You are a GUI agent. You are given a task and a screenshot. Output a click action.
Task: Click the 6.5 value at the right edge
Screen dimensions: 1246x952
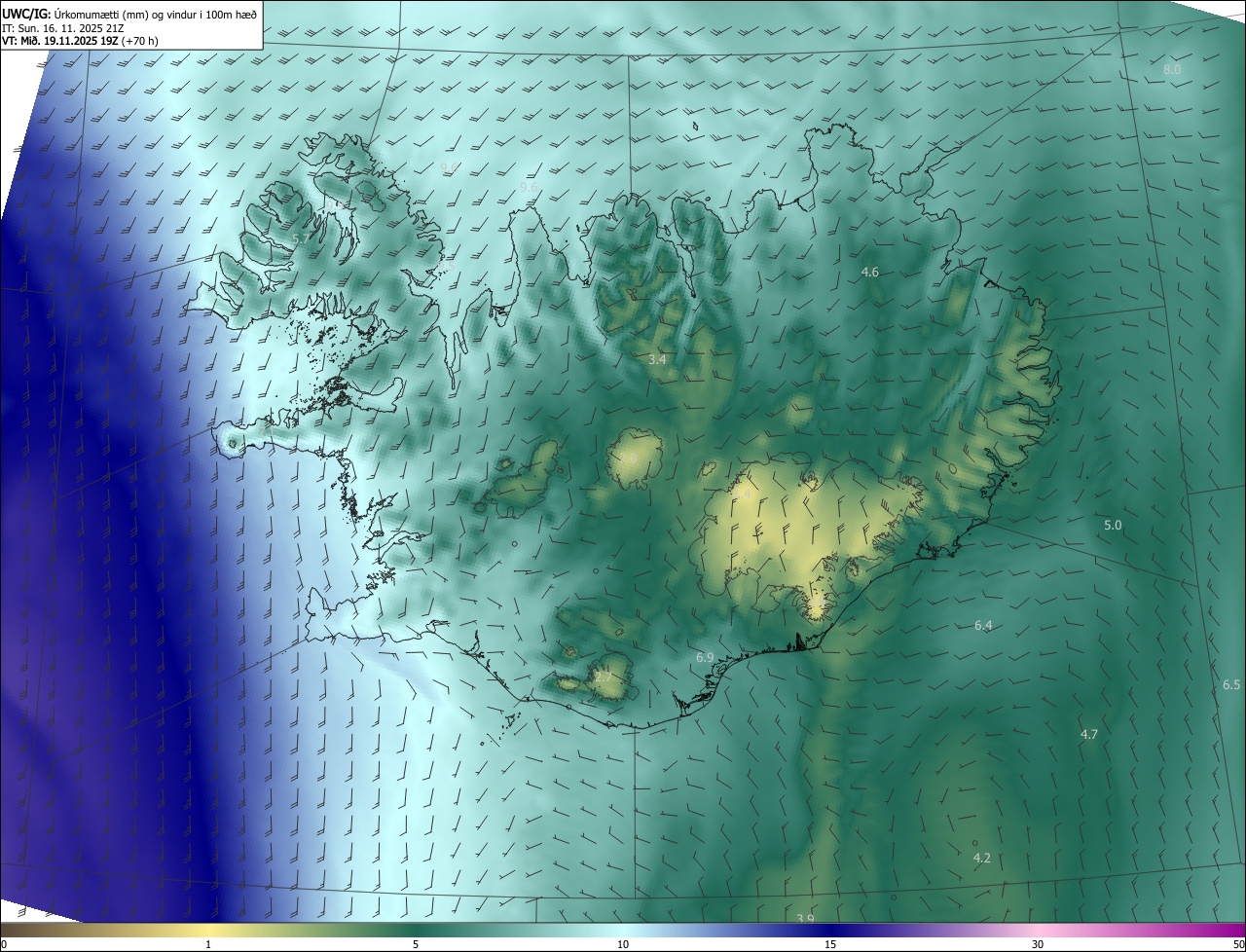click(1231, 685)
